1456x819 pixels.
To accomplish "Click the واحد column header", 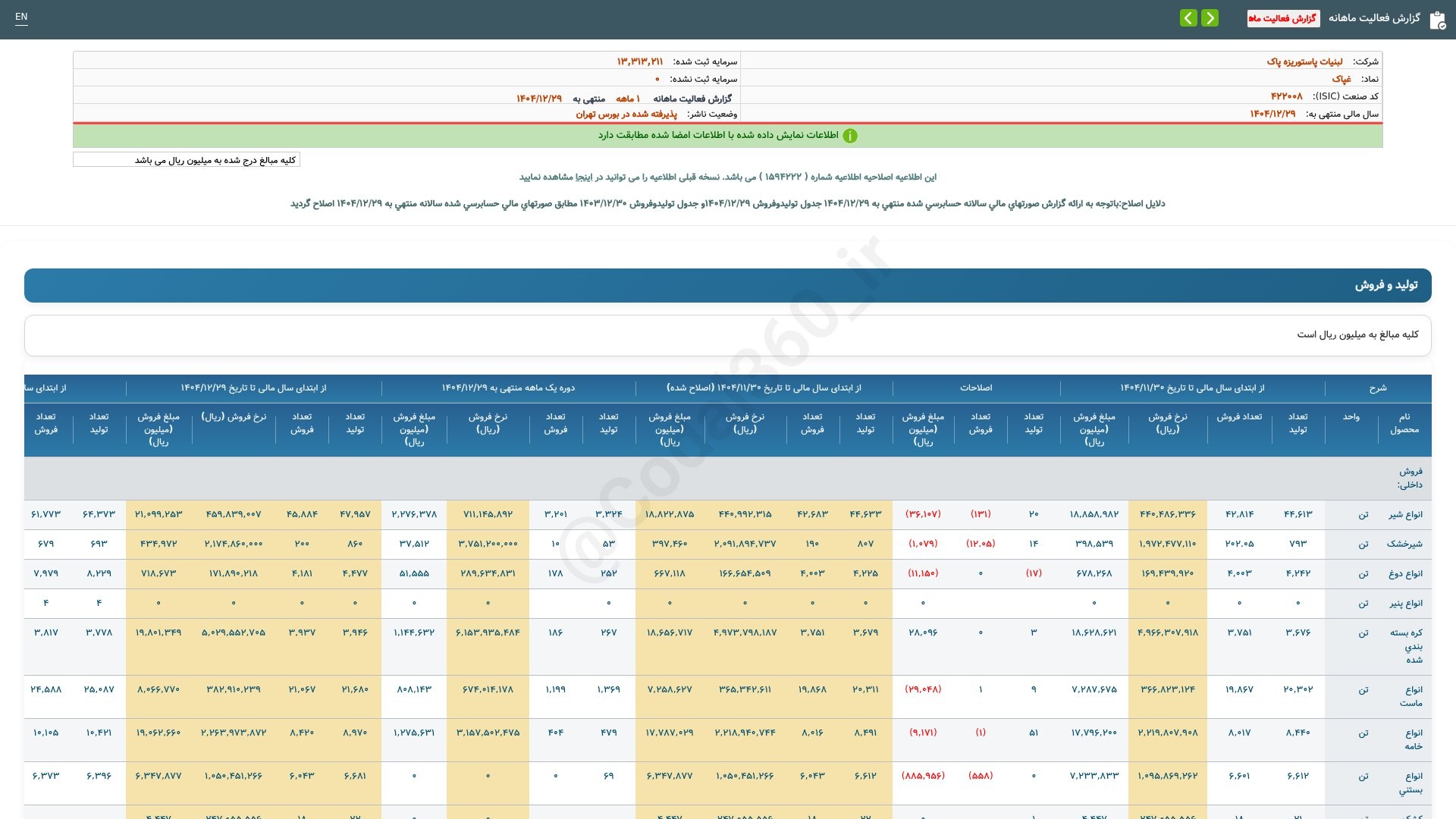I will click(1351, 417).
